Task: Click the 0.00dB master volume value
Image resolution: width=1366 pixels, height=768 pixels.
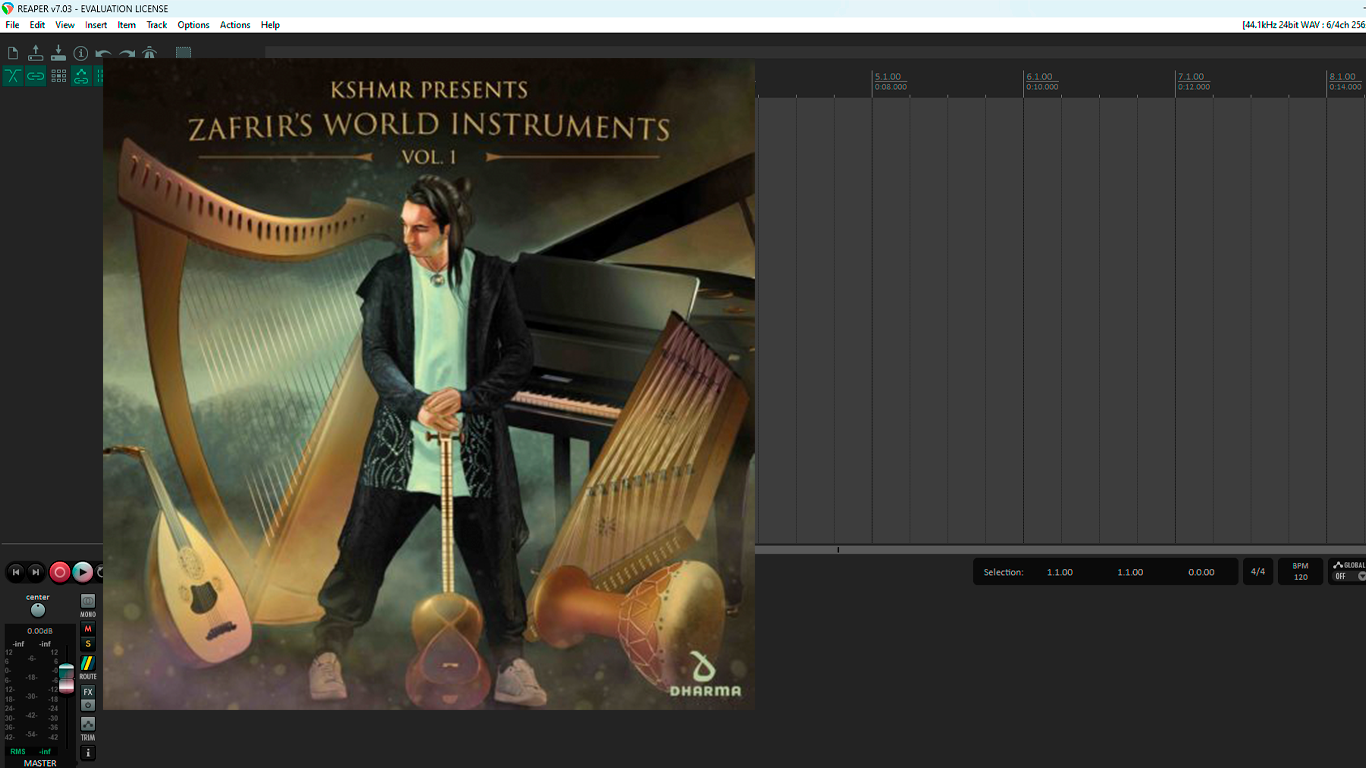Action: 39,631
